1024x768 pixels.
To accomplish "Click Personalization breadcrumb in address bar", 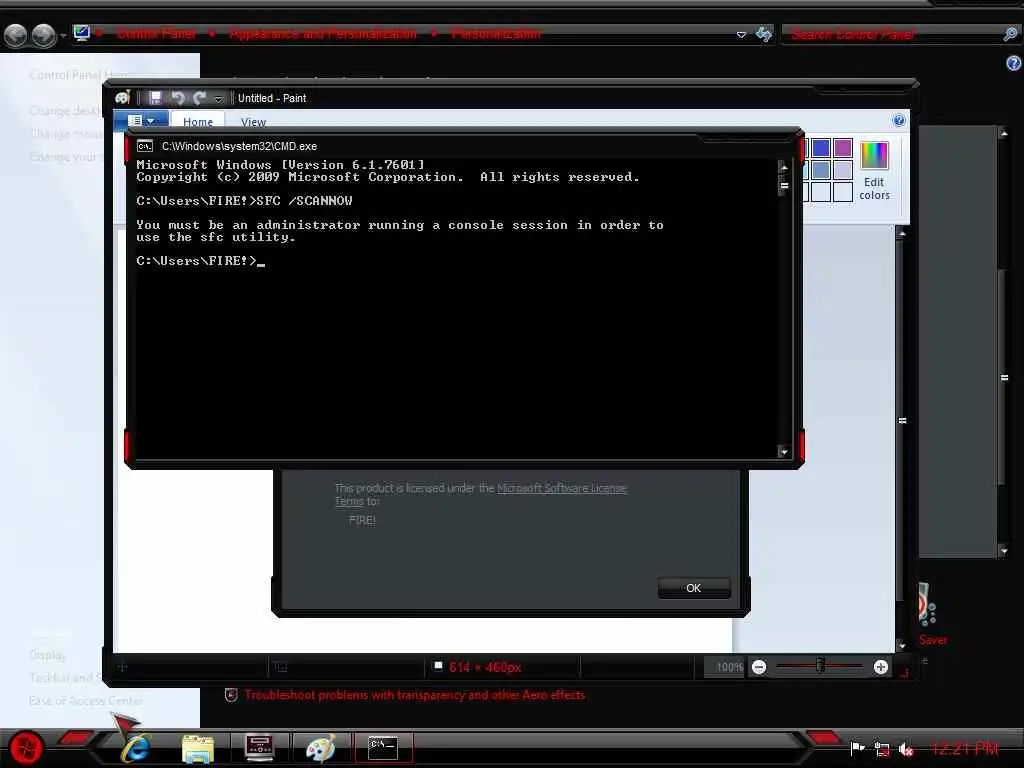I will tap(496, 34).
